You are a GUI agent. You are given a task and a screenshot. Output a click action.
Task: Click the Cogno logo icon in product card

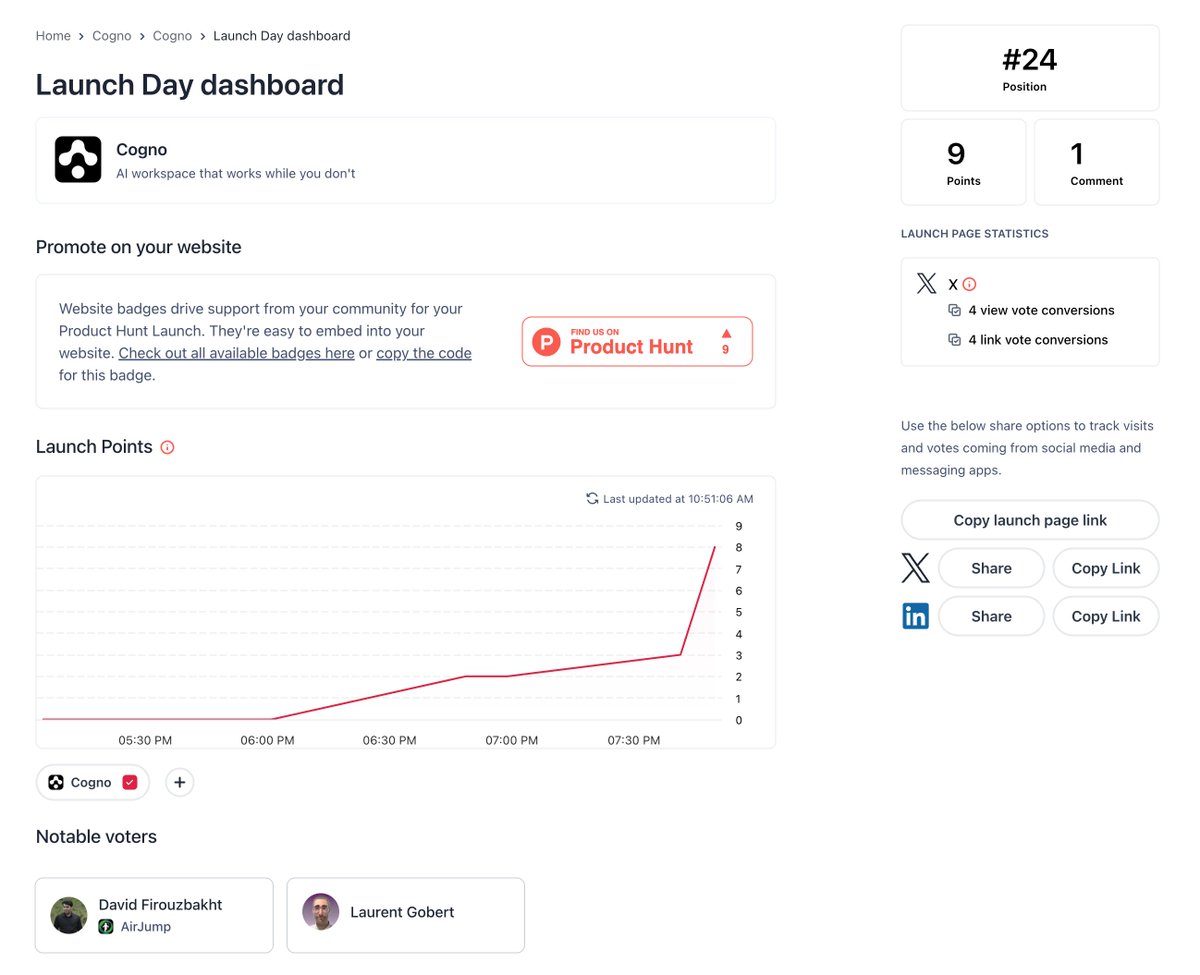[x=78, y=160]
